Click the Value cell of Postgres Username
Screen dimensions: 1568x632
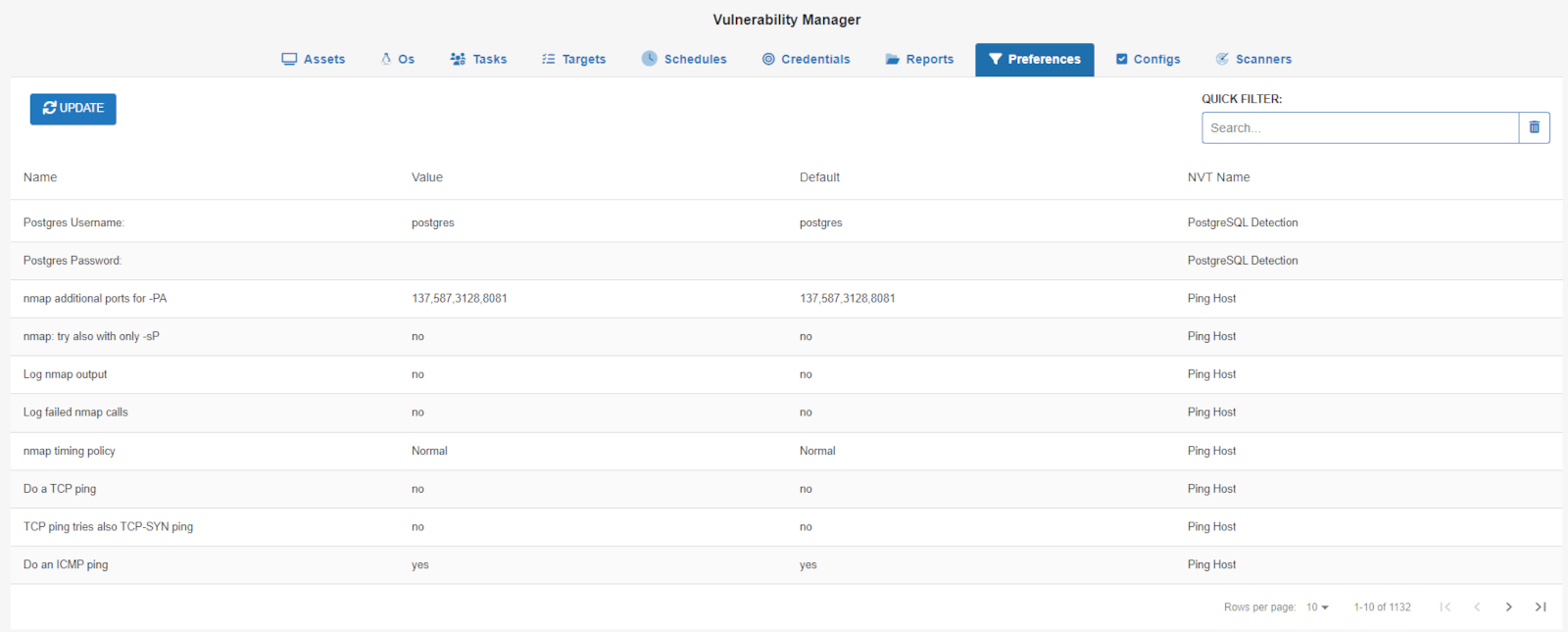click(433, 223)
